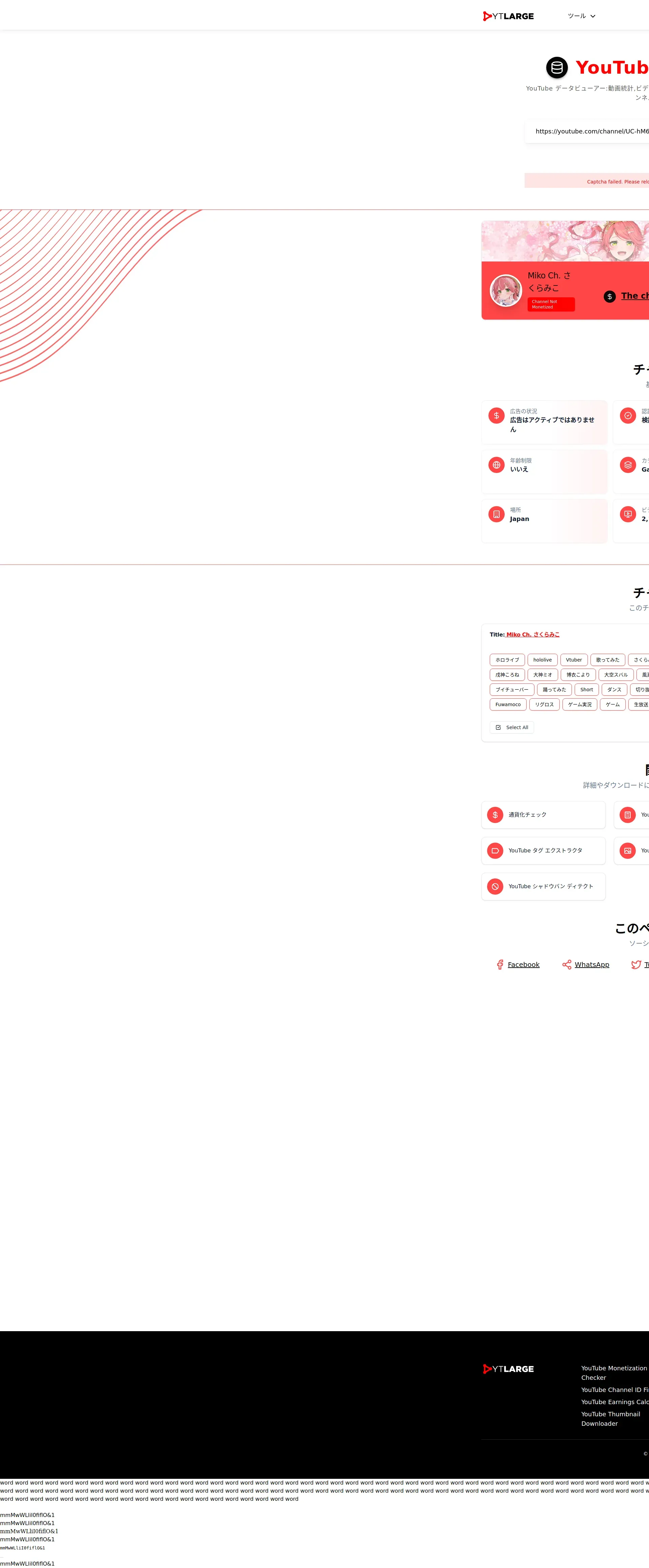
Task: Click the sakura channel banner image
Action: [x=565, y=241]
